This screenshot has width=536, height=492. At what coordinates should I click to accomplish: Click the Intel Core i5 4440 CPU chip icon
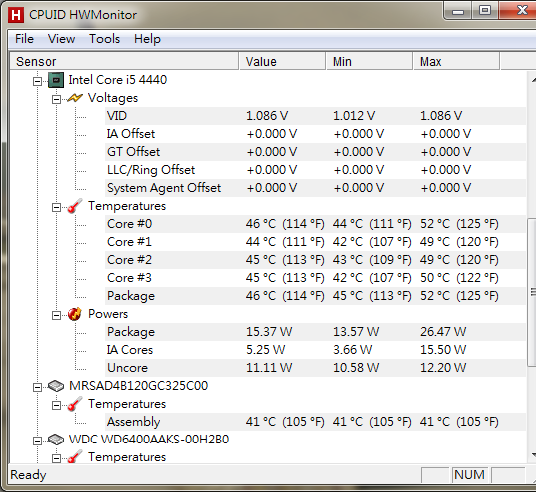[56, 80]
